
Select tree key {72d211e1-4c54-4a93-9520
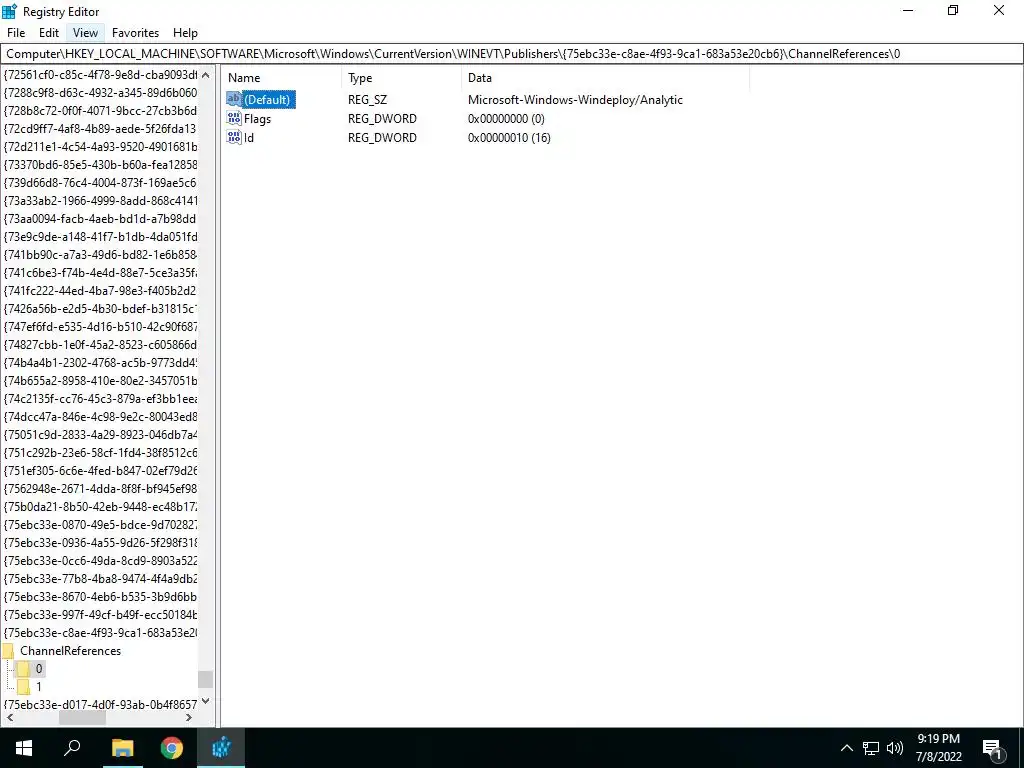pos(100,146)
